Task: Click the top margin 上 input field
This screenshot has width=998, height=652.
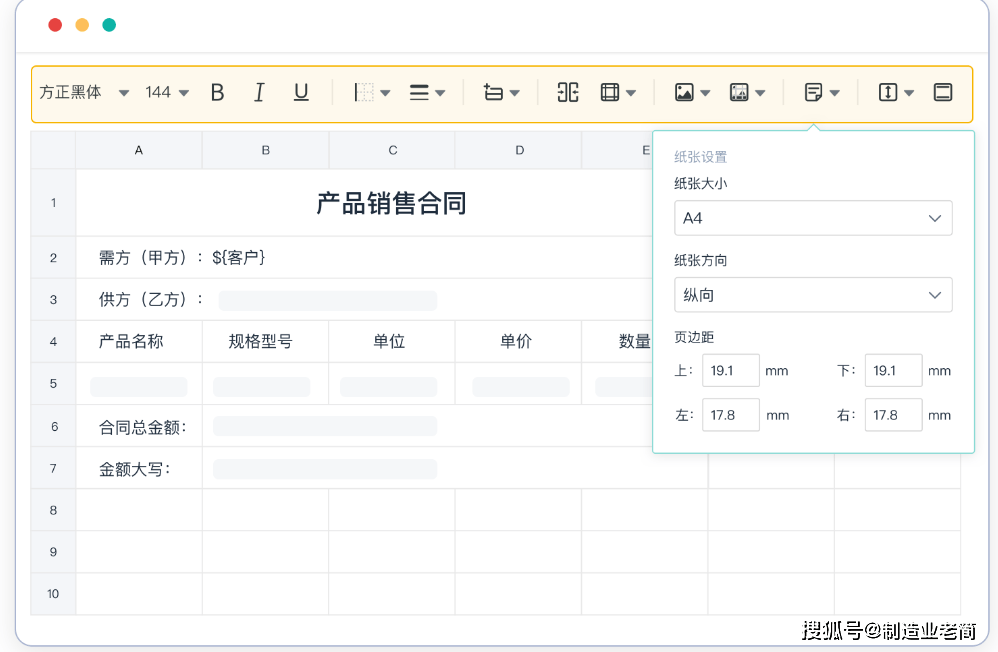Action: (x=731, y=371)
